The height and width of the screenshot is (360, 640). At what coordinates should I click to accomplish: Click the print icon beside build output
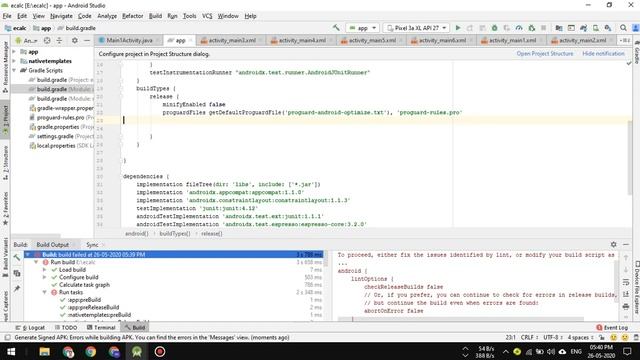coord(626,307)
